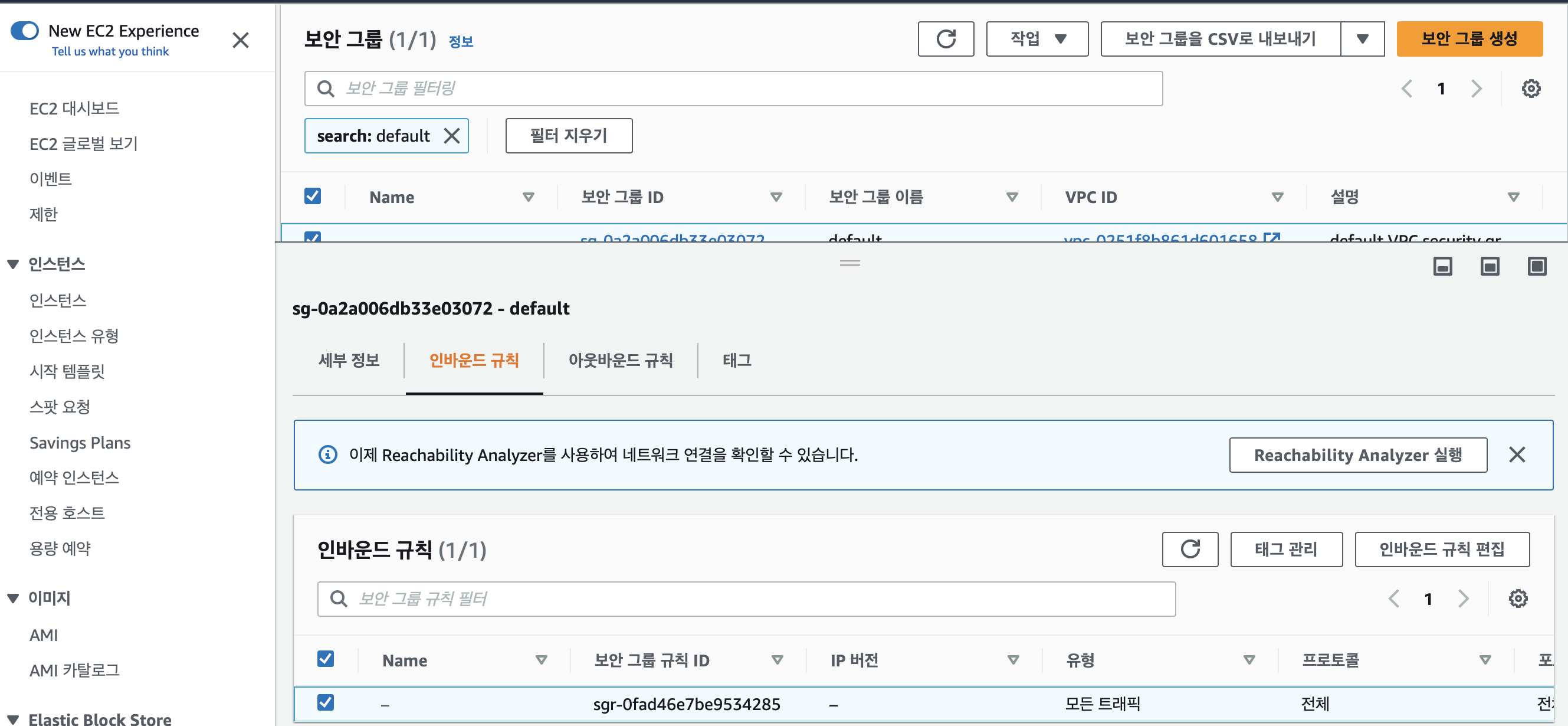Uncheck the sgr-0fad46e7be9534285 rule checkbox
Image resolution: width=1568 pixels, height=726 pixels.
point(326,702)
